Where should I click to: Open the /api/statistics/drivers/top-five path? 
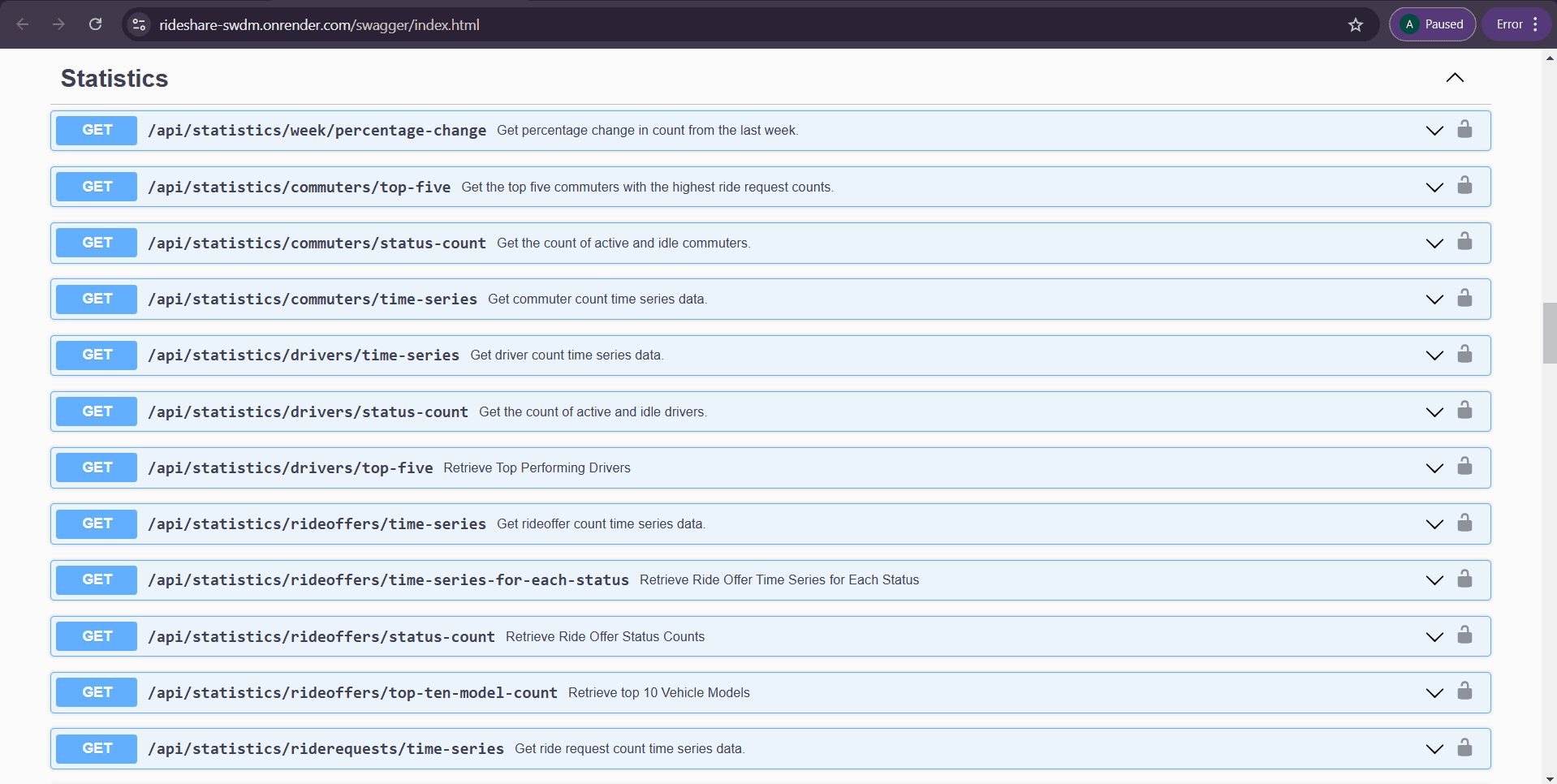click(x=291, y=468)
